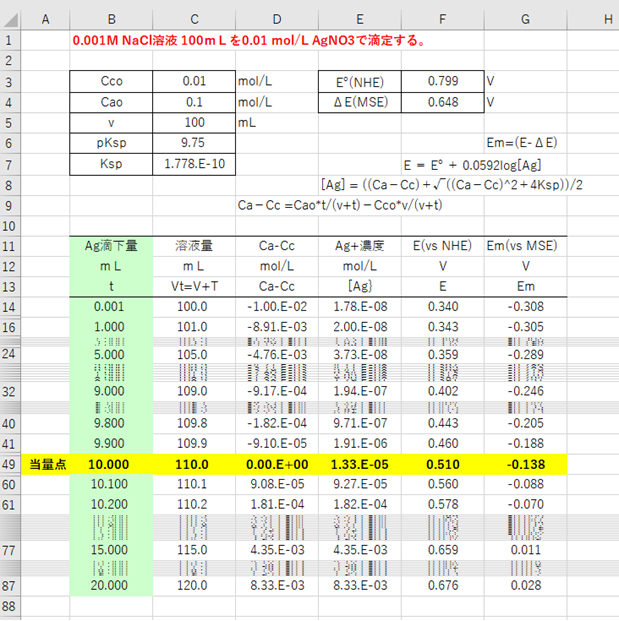Select column B header
Image resolution: width=619 pixels, height=621 pixels.
tap(111, 19)
